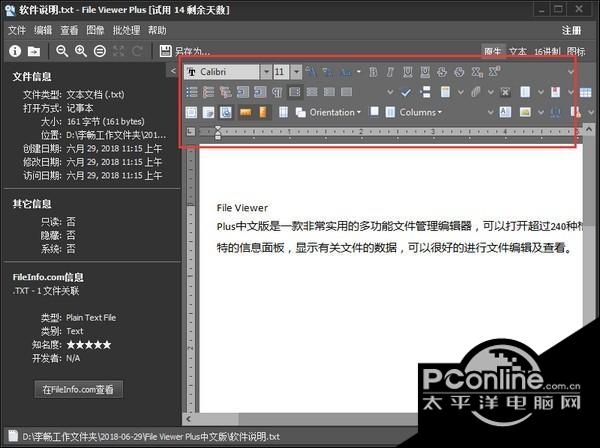Click the open folder icon
This screenshot has height=448, width=600.
pyautogui.click(x=34, y=51)
